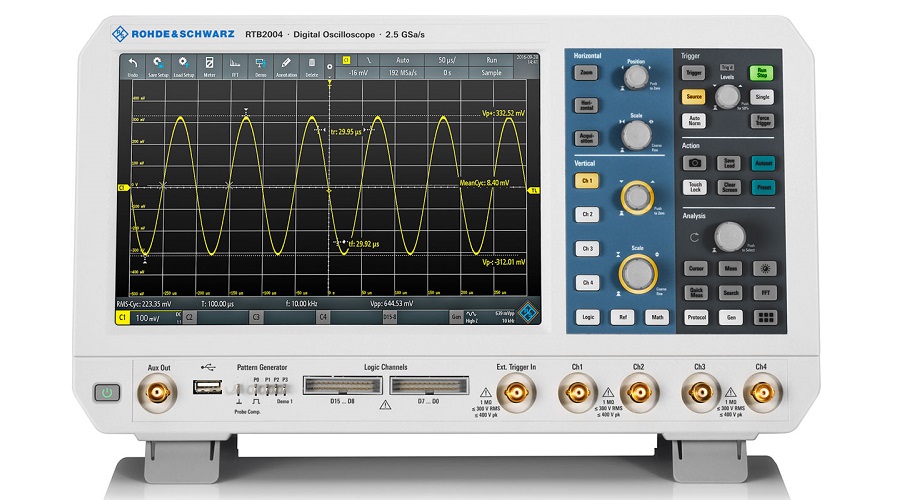The height and width of the screenshot is (500, 900).
Task: Toggle the Run Stop button
Action: tap(763, 72)
